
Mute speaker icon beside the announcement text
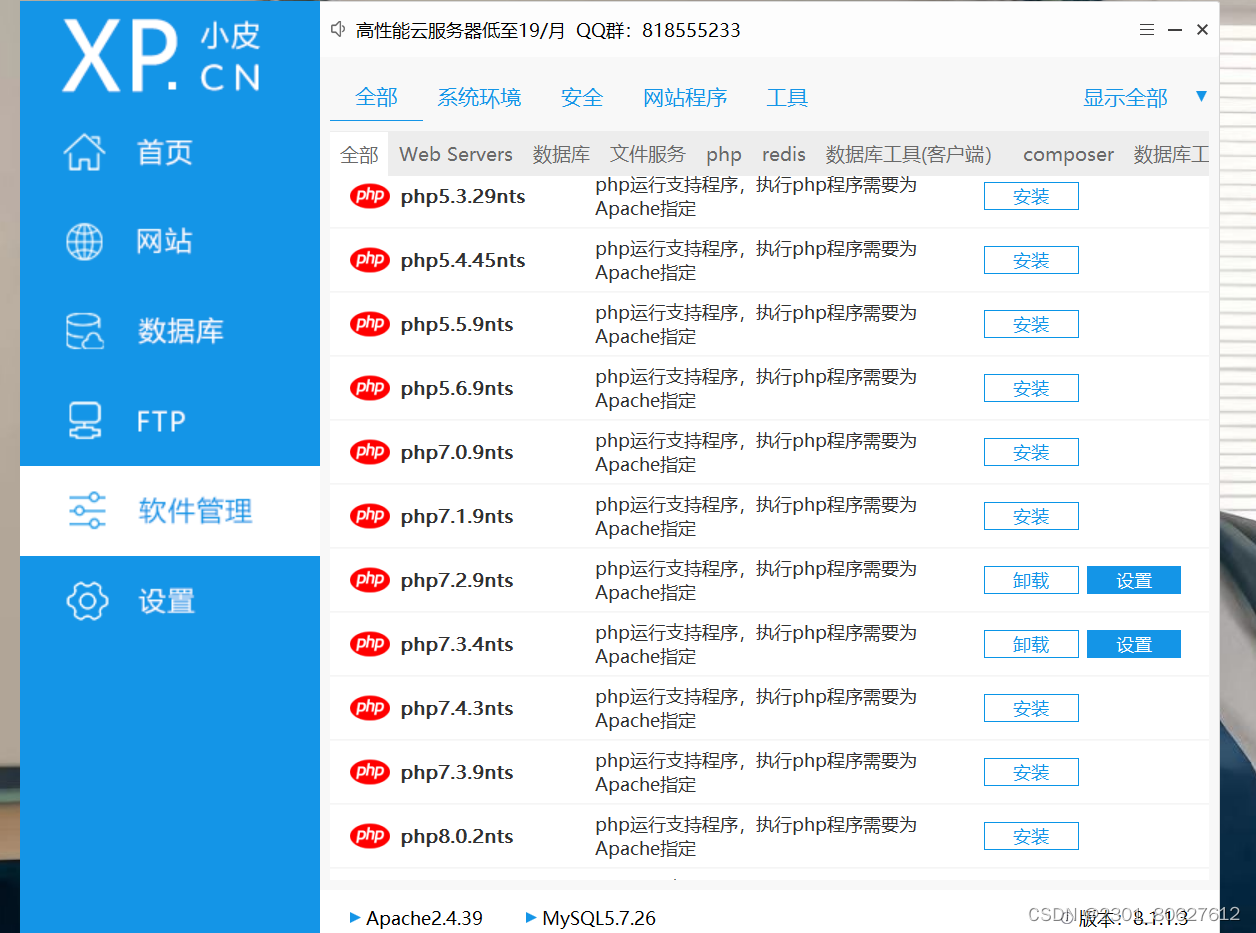coord(338,30)
